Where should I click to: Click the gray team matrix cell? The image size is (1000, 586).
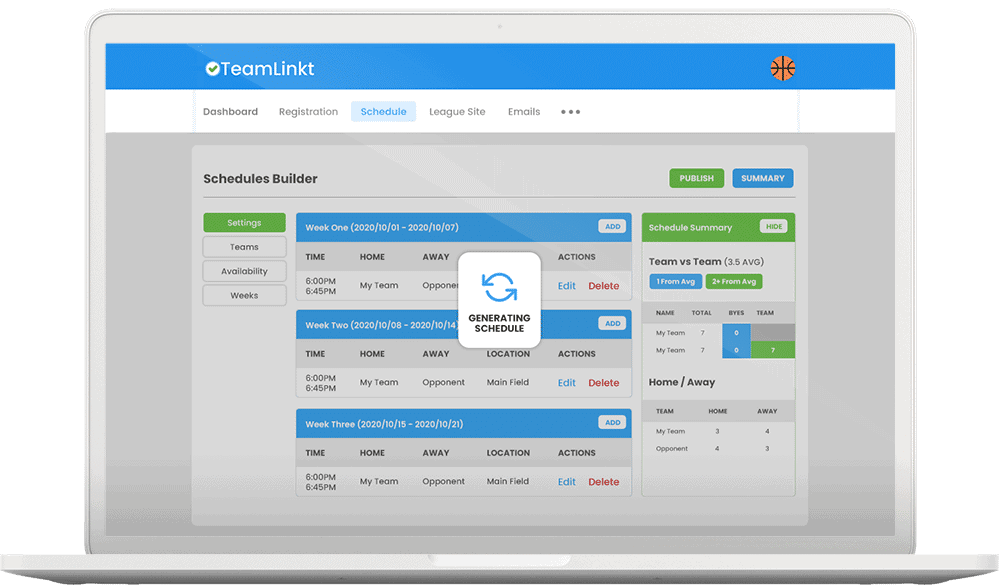[x=773, y=332]
